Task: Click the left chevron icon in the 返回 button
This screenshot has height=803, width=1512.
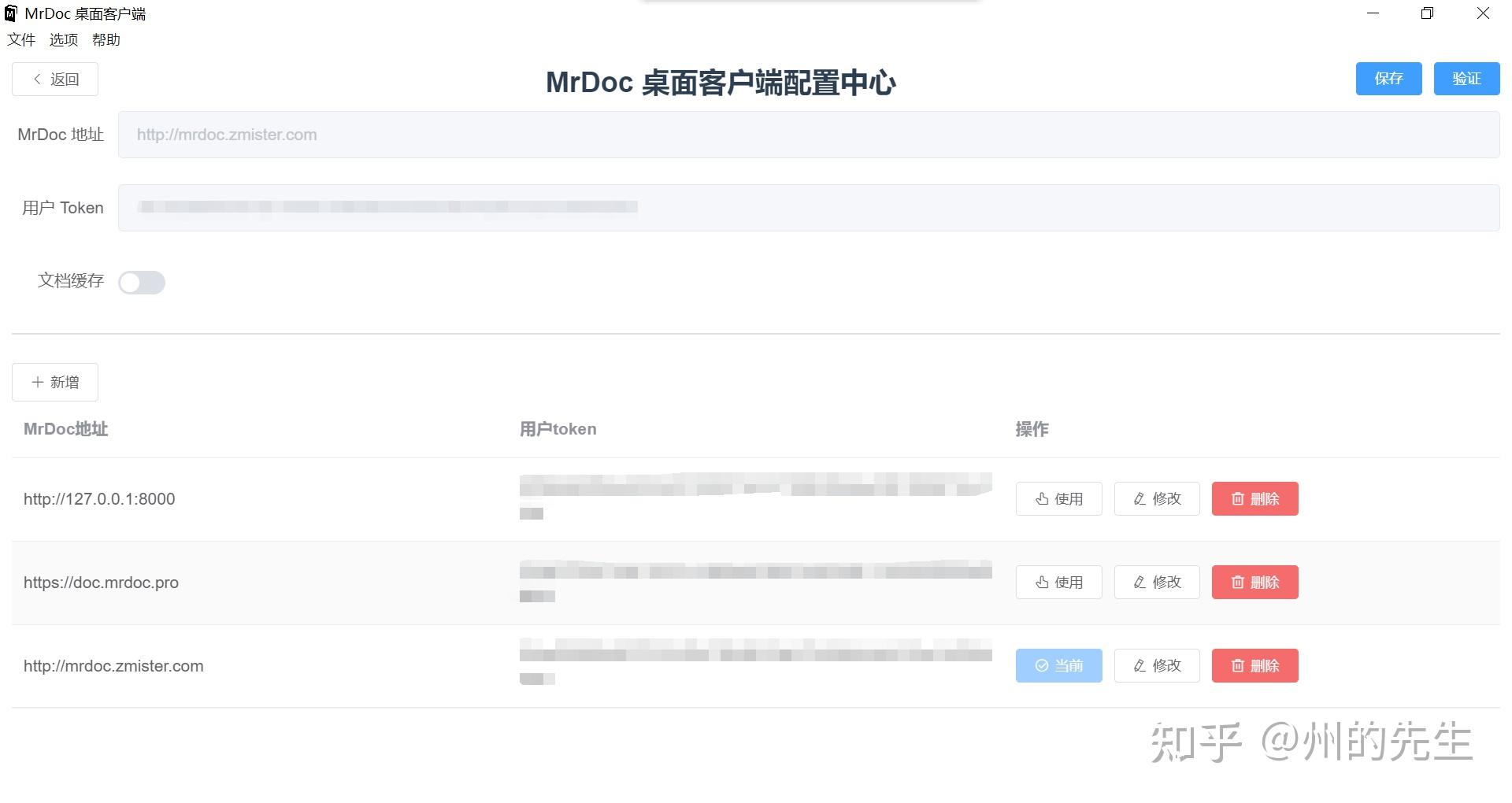Action: pos(36,79)
